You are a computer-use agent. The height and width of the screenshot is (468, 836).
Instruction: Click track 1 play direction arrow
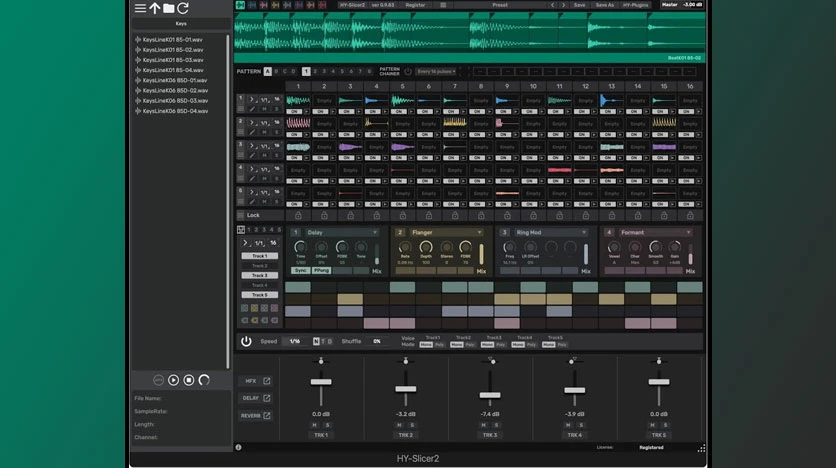[252, 100]
